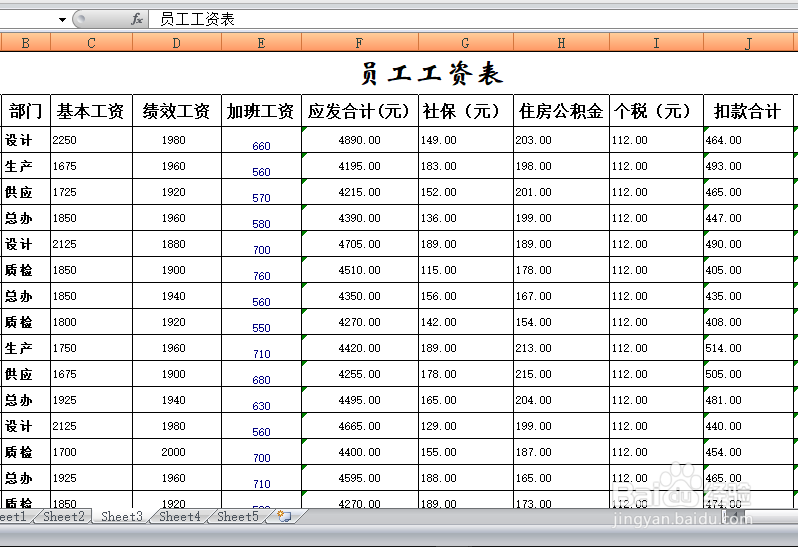Viewport: 798px width, 547px height.
Task: Click the insert new worksheet tab icon
Action: coord(284,516)
